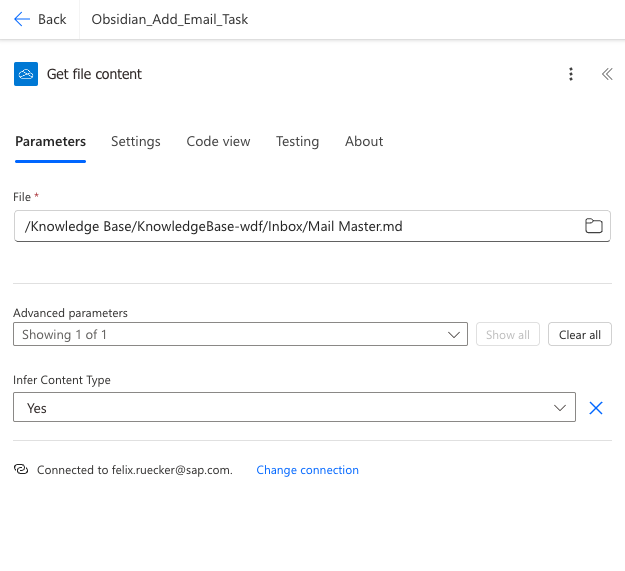Click the Get file content title
Viewport: 625px width, 571px height.
click(95, 74)
